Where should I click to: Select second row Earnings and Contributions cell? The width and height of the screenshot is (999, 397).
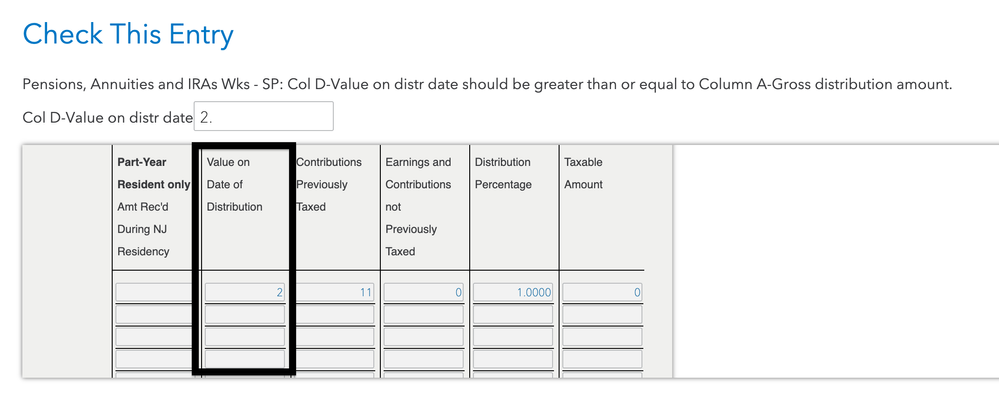[424, 315]
